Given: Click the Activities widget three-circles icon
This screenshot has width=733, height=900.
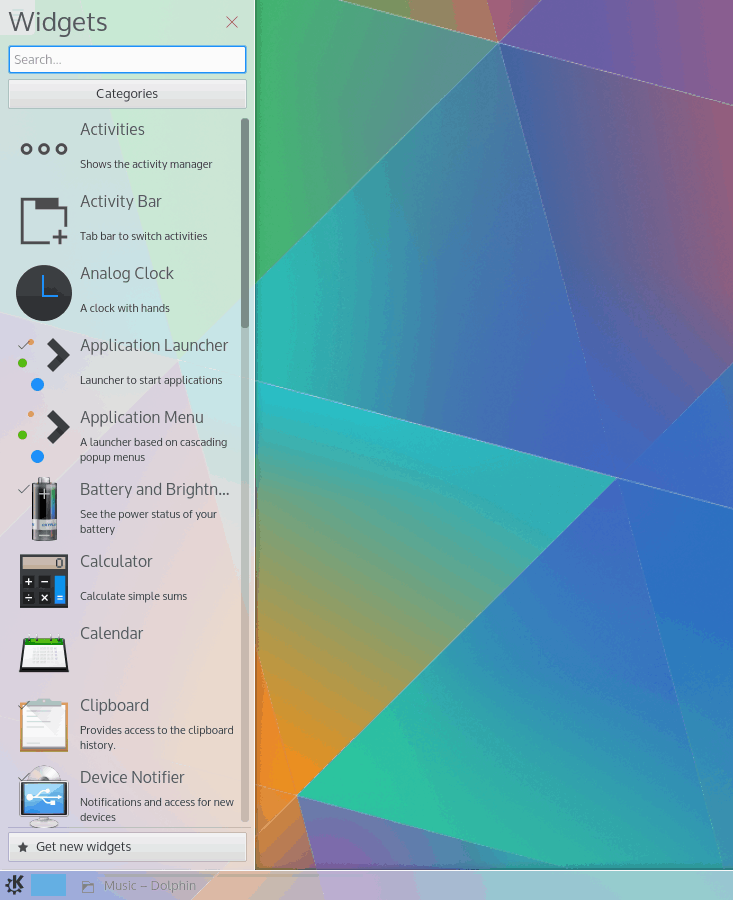Looking at the screenshot, I should coord(44,149).
